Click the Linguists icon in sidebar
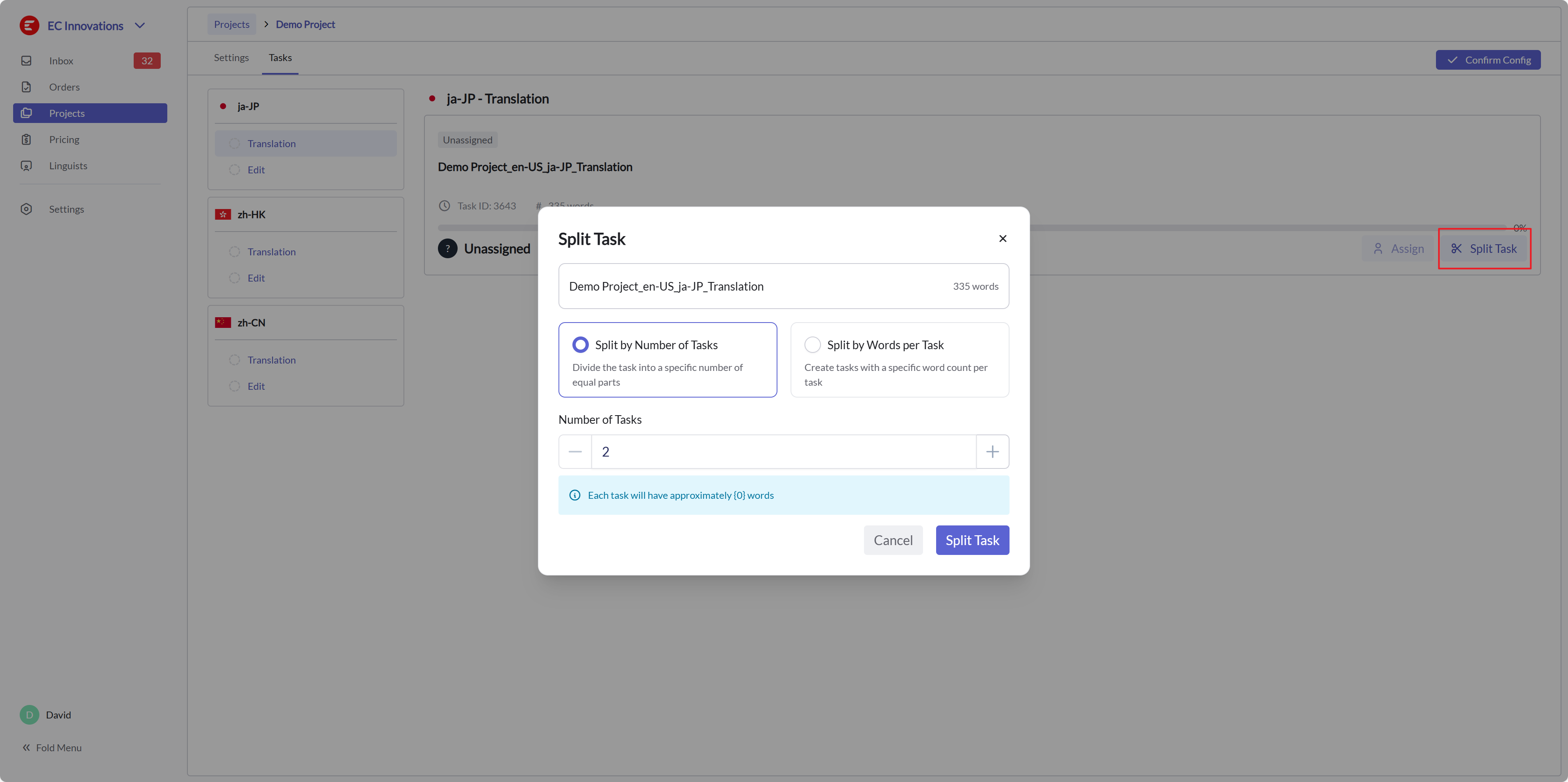Screen dimensions: 1568x782 27,165
